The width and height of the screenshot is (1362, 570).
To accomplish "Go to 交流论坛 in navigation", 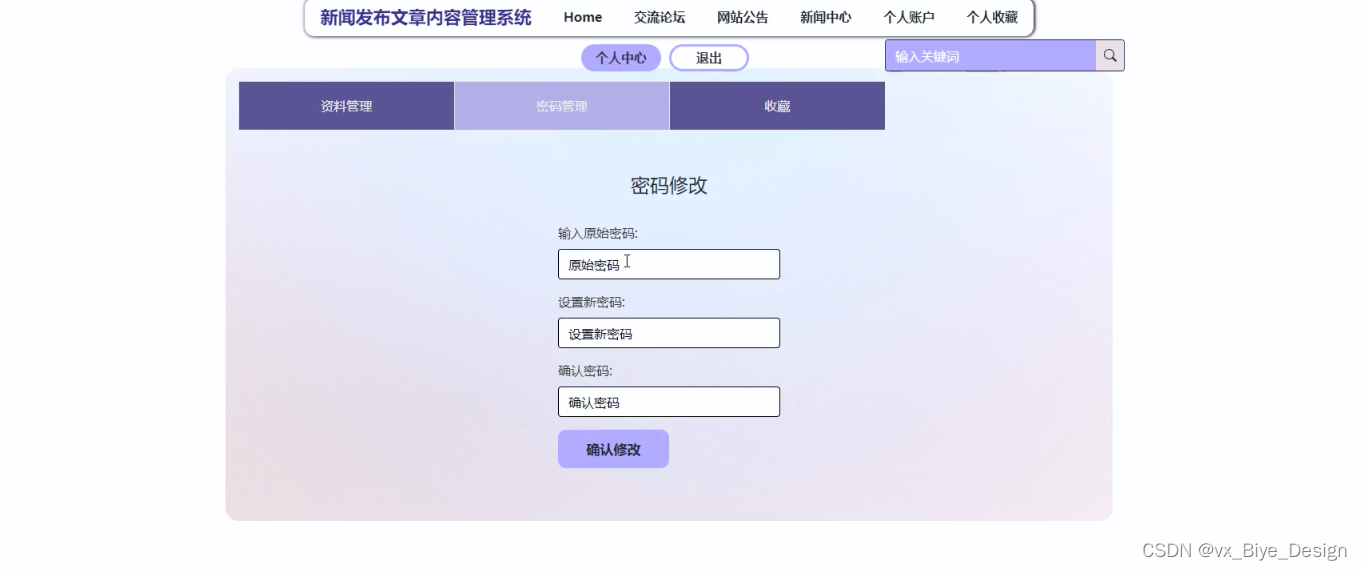I will coord(659,17).
